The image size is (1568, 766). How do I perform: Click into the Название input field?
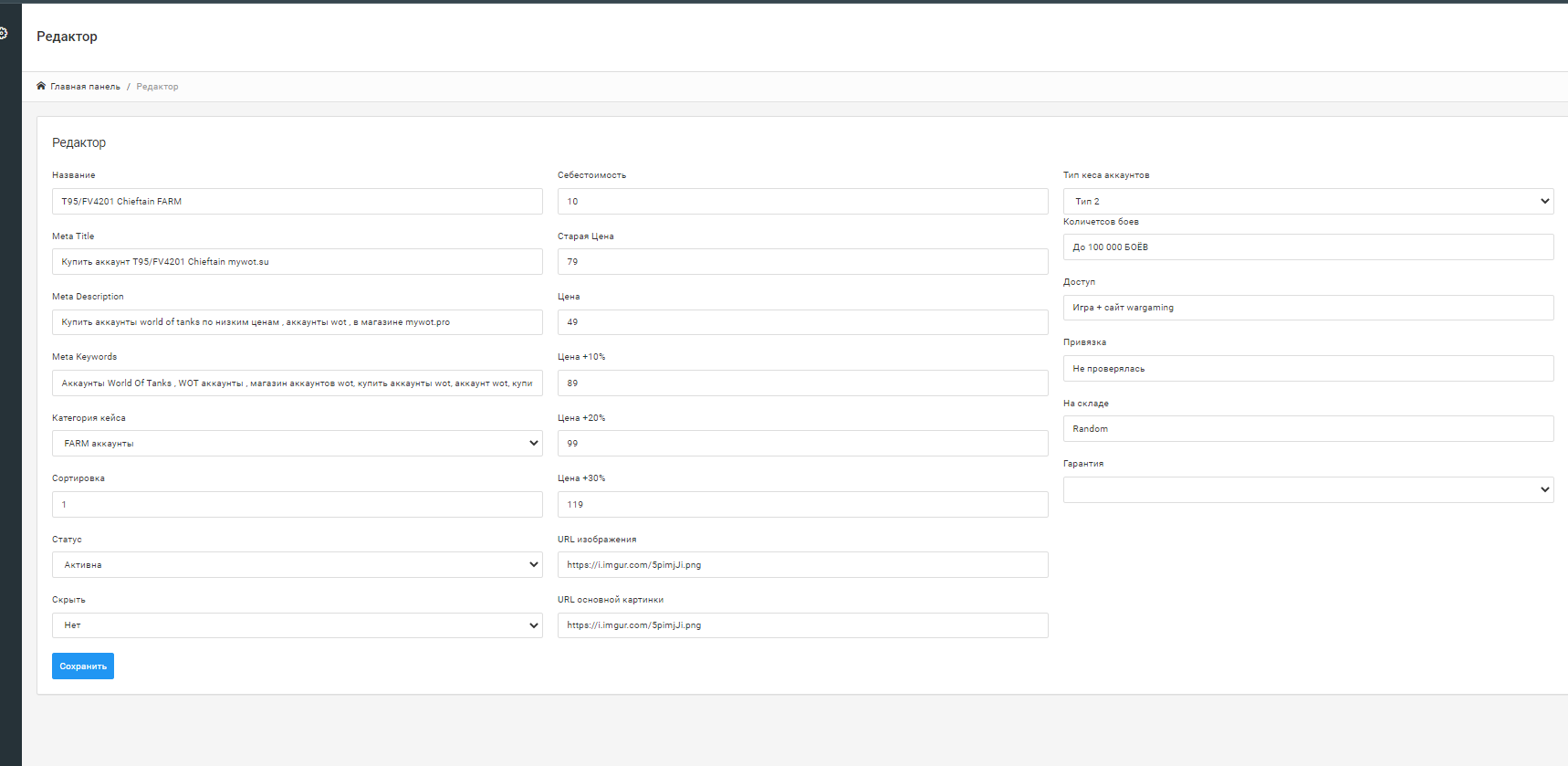tap(297, 201)
